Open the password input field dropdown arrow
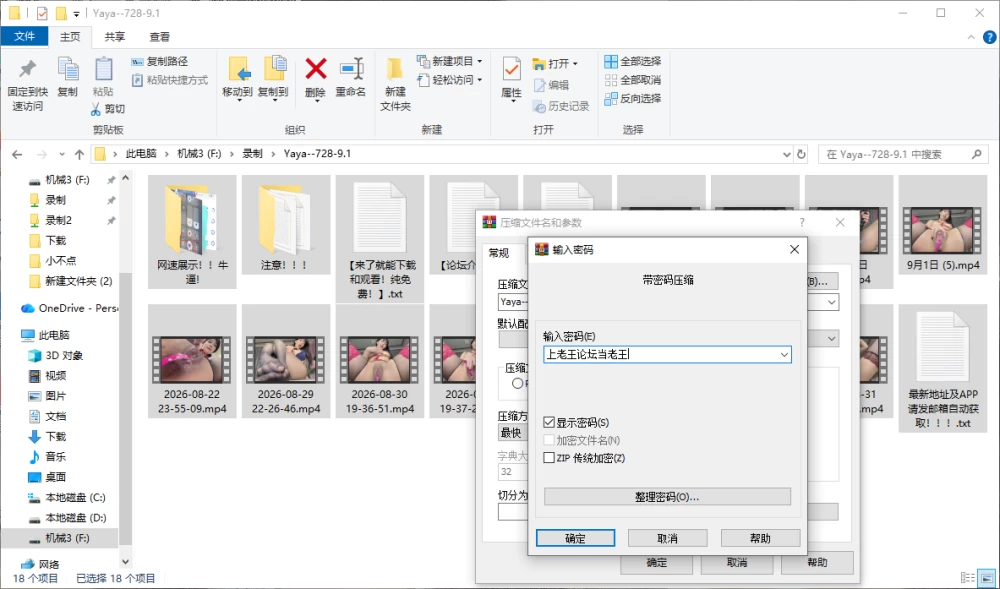Screen dimensions: 1000x589 (x=784, y=354)
